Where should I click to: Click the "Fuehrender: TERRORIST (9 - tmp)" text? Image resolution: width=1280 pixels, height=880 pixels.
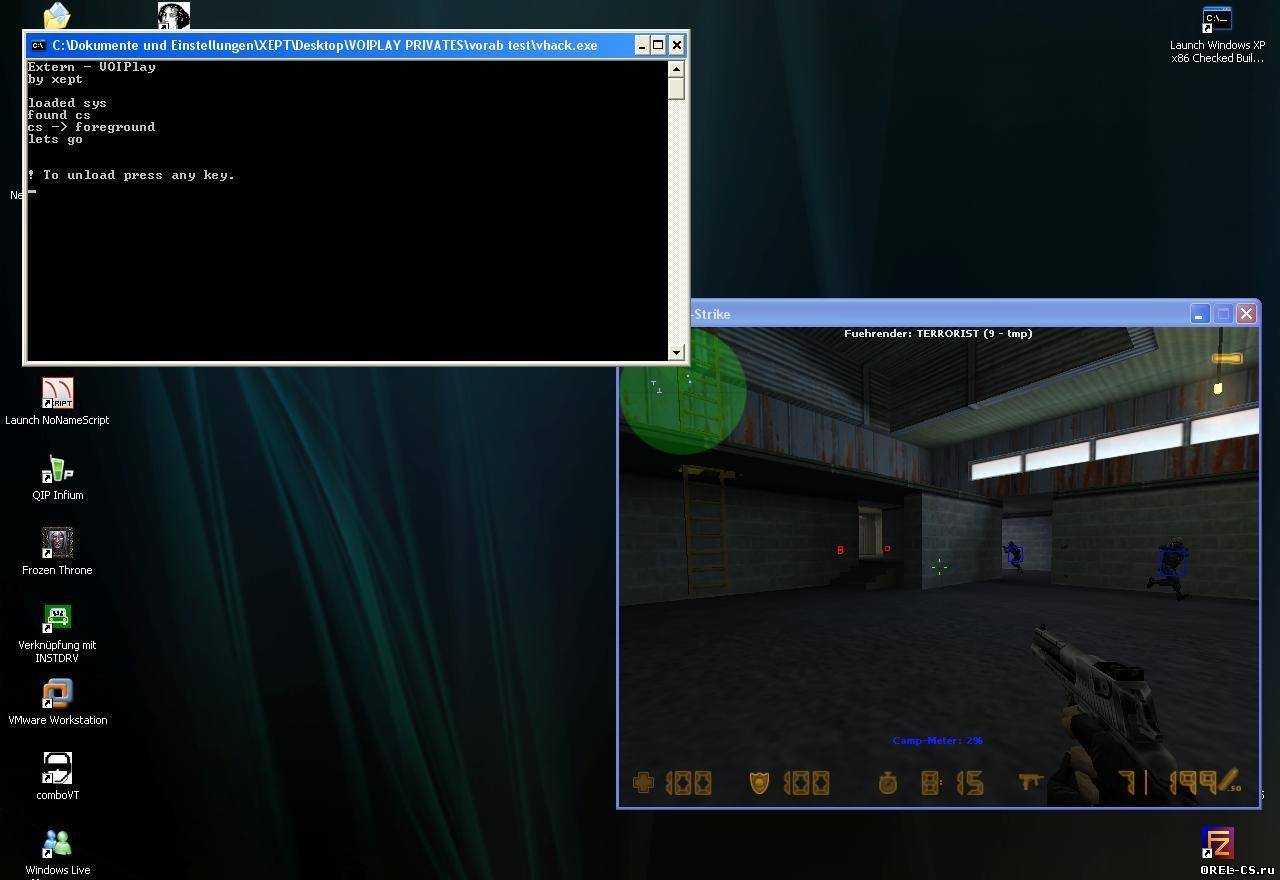[x=938, y=334]
